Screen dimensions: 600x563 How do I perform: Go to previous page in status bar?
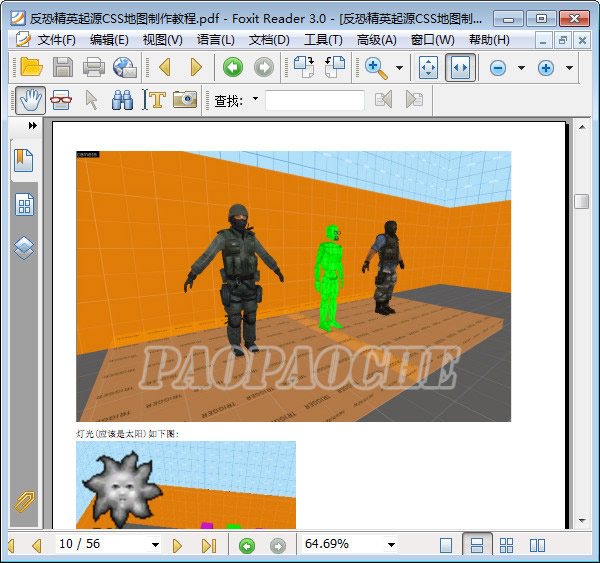tap(37, 545)
